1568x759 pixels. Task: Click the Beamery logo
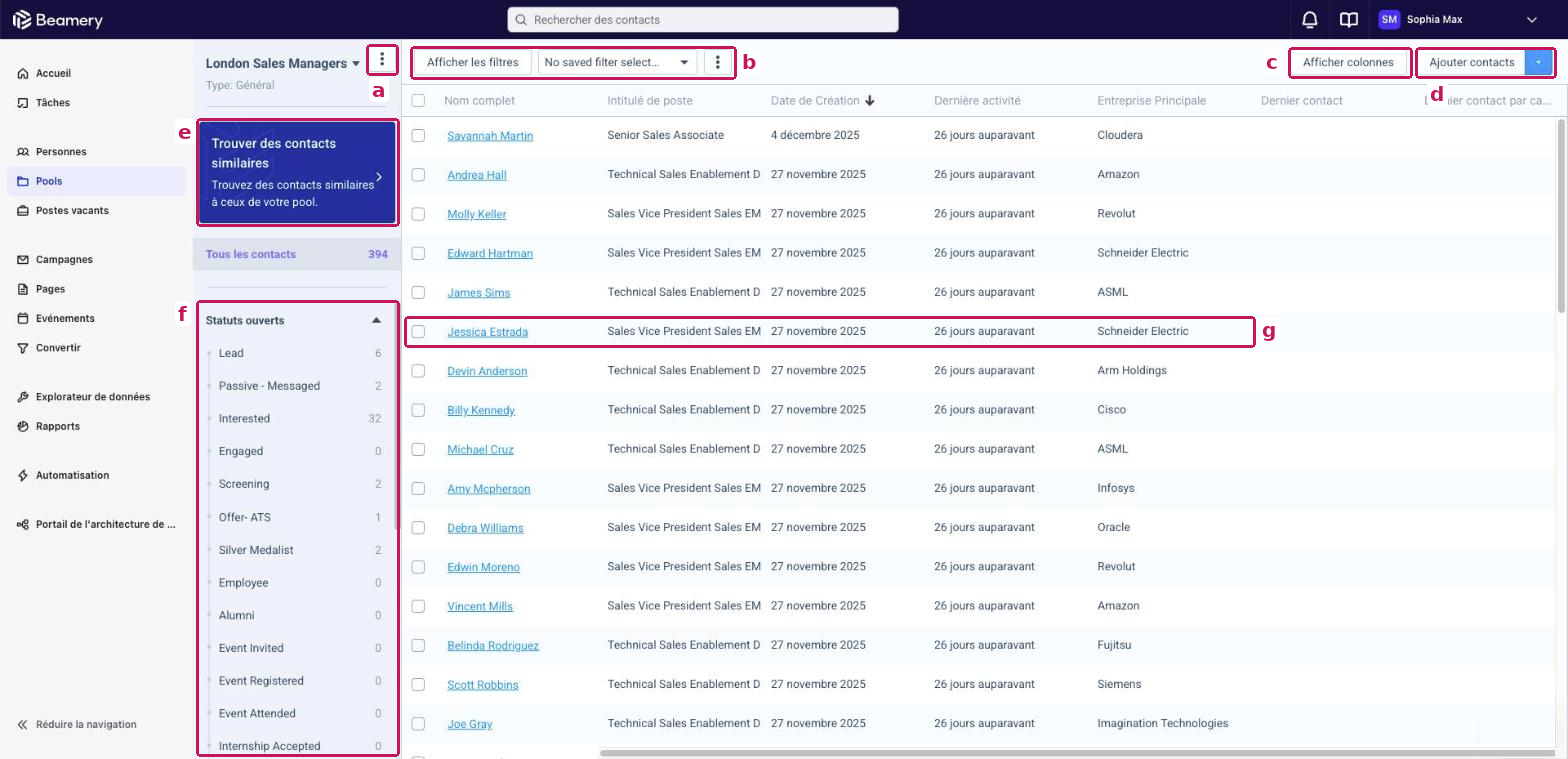coord(57,20)
